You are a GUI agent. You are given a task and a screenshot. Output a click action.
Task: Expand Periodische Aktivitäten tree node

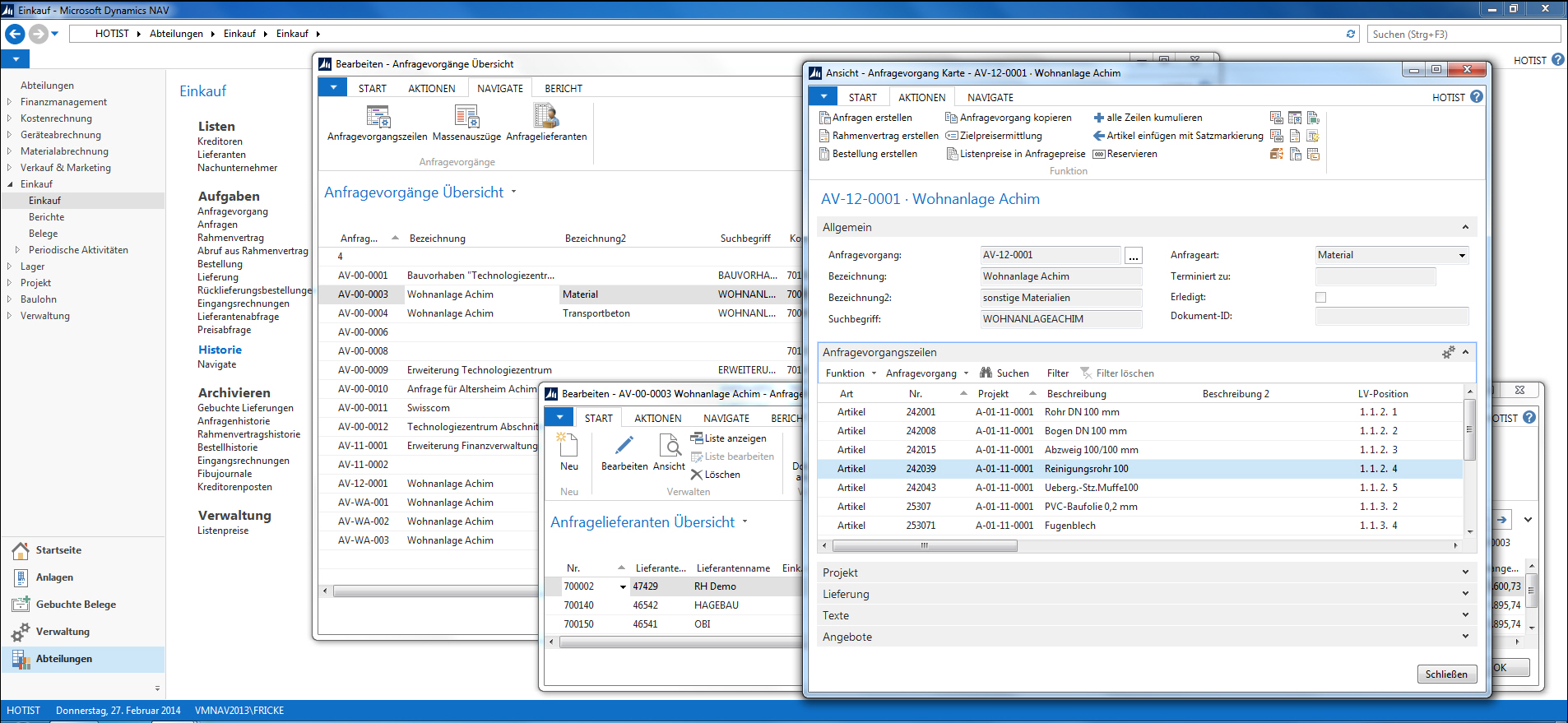tap(17, 250)
